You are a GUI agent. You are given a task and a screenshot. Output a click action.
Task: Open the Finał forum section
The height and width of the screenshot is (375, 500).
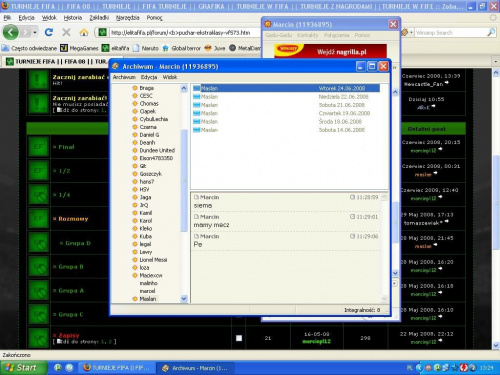(x=66, y=147)
